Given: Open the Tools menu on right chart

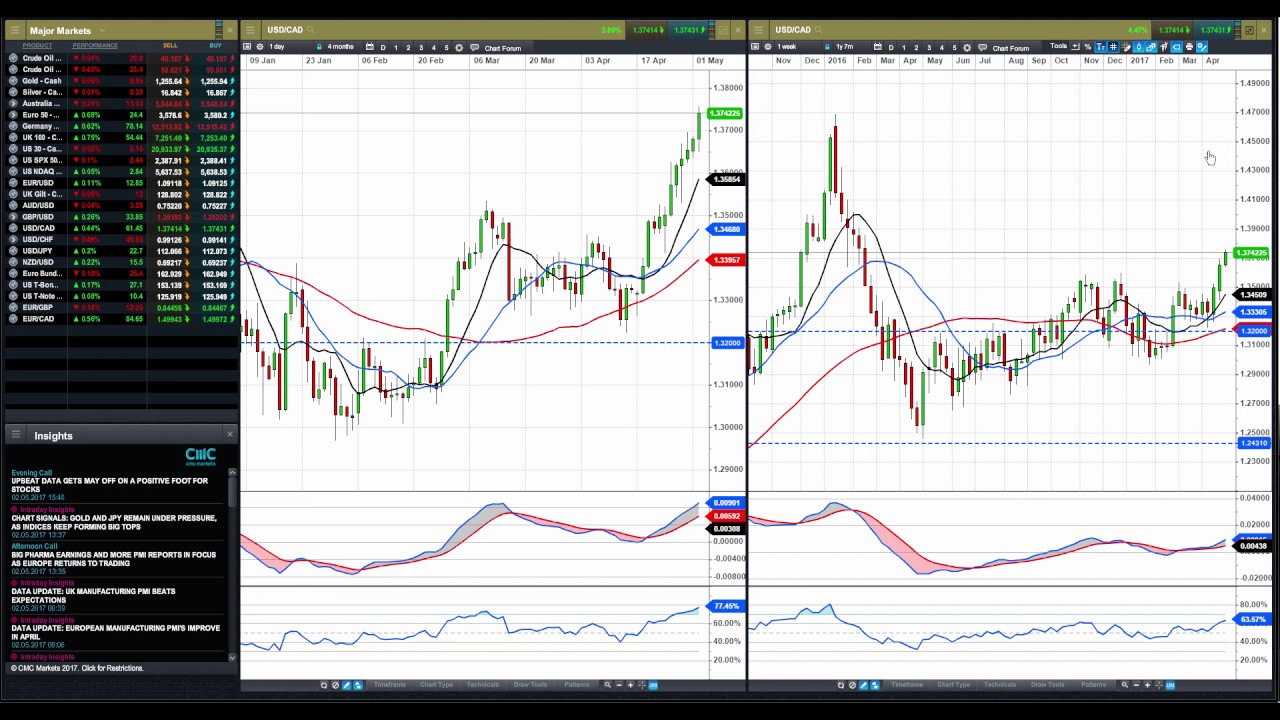Looking at the screenshot, I should (x=1058, y=47).
